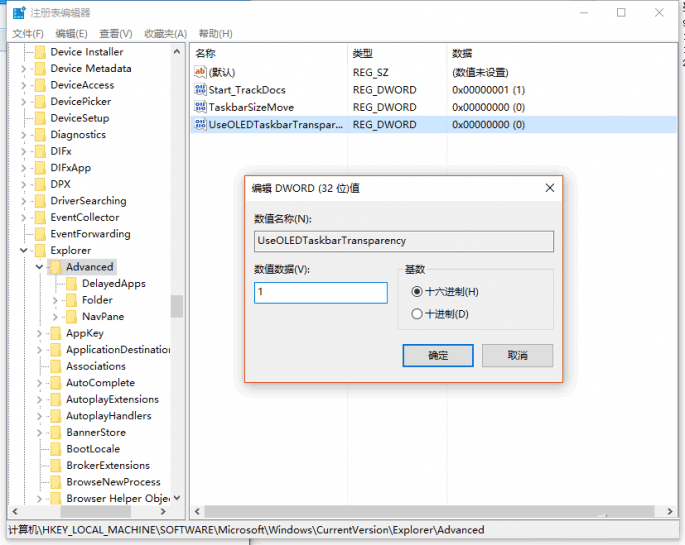Click the AppKey folder icon
This screenshot has width=685, height=545.
56,333
